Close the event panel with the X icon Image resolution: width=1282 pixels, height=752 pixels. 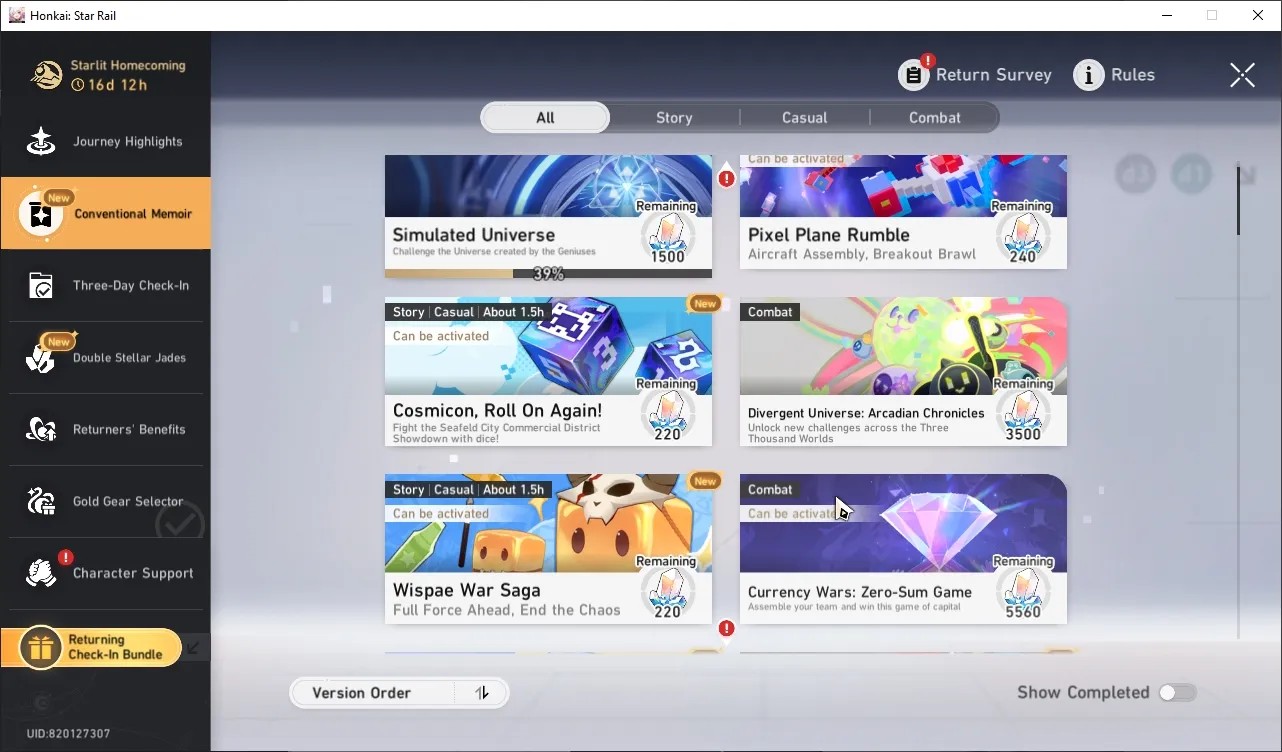pyautogui.click(x=1242, y=75)
